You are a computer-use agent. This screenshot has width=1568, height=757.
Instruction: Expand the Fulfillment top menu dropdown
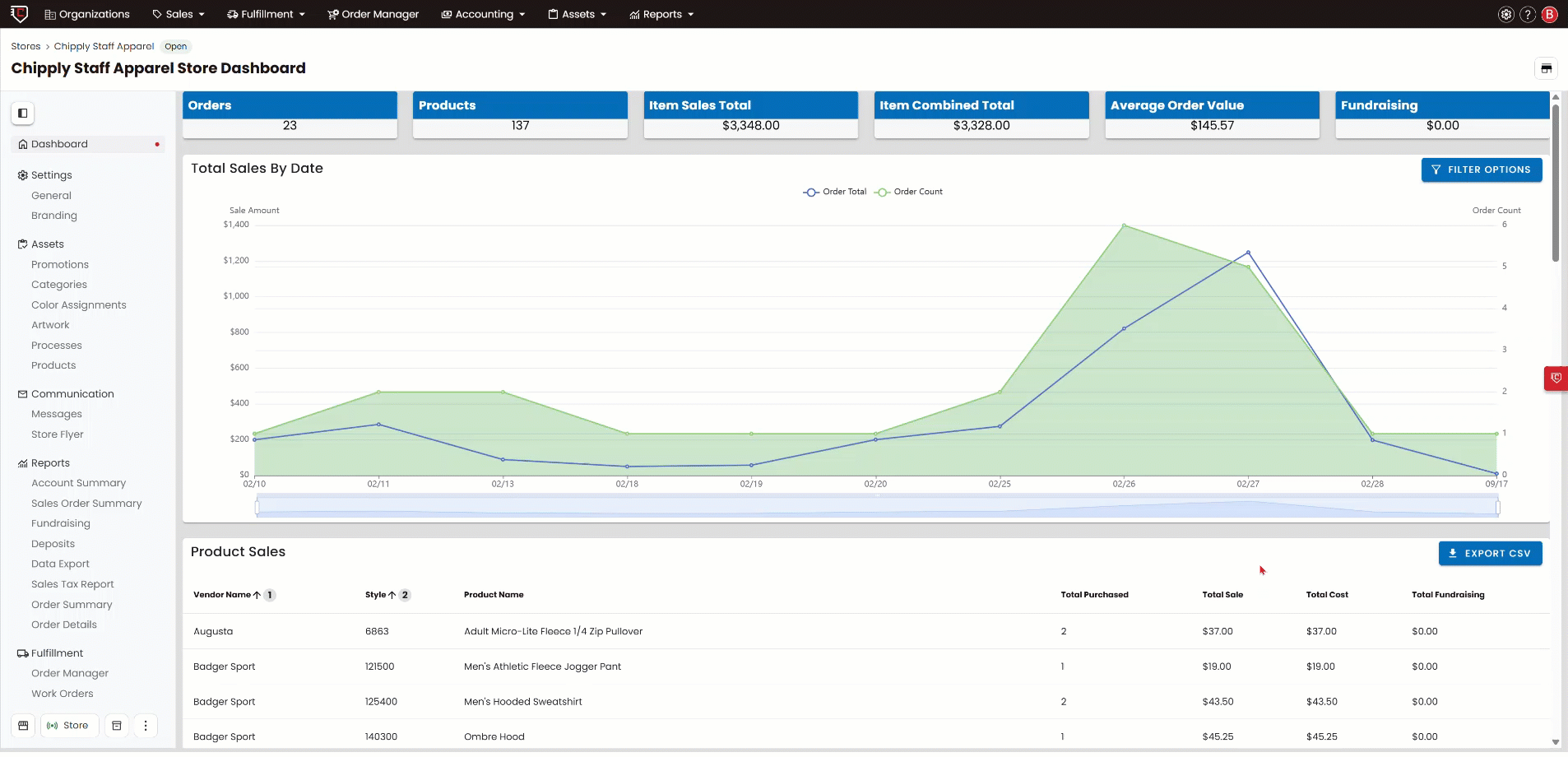(266, 14)
